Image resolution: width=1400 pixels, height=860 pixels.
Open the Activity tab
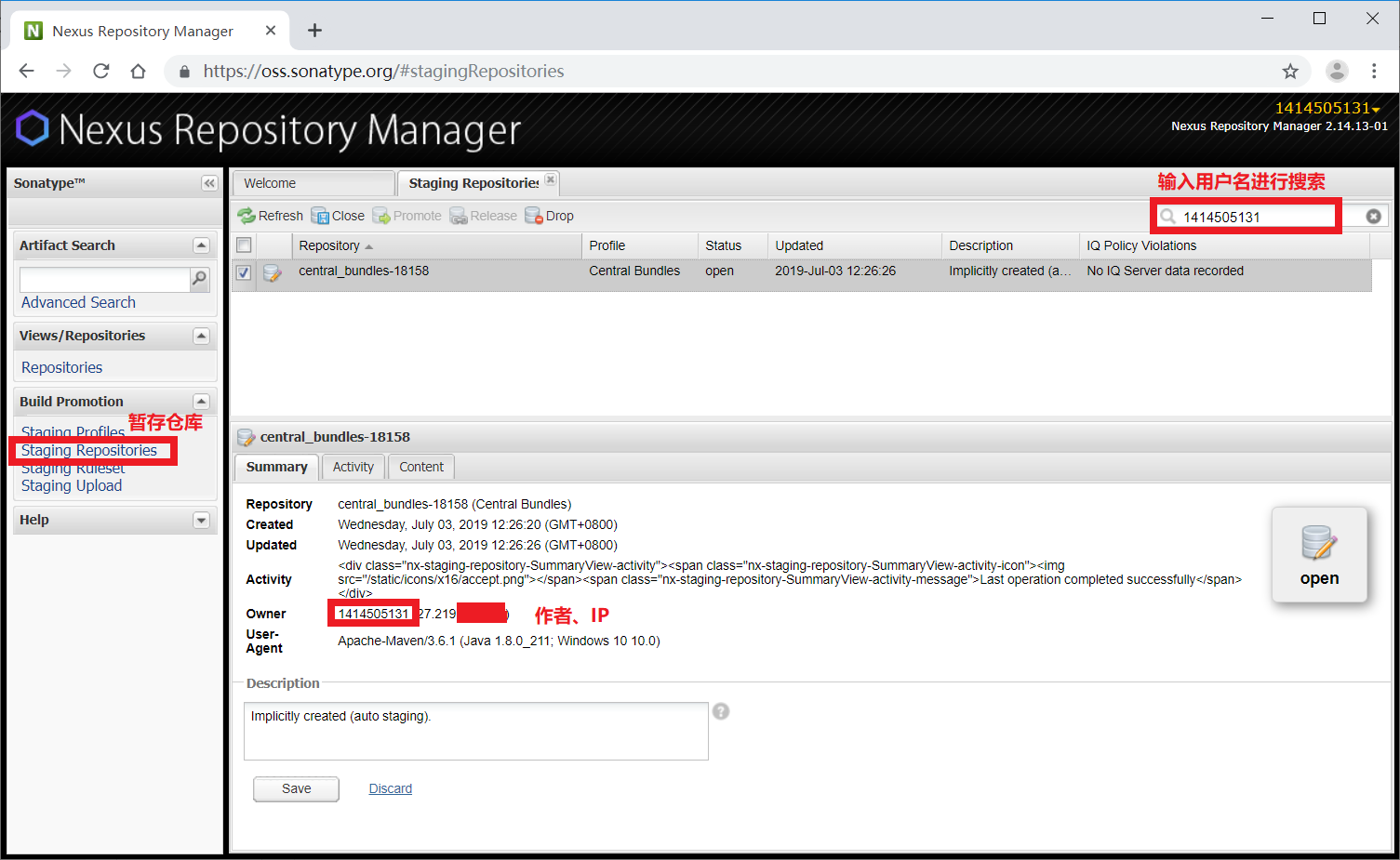click(353, 467)
